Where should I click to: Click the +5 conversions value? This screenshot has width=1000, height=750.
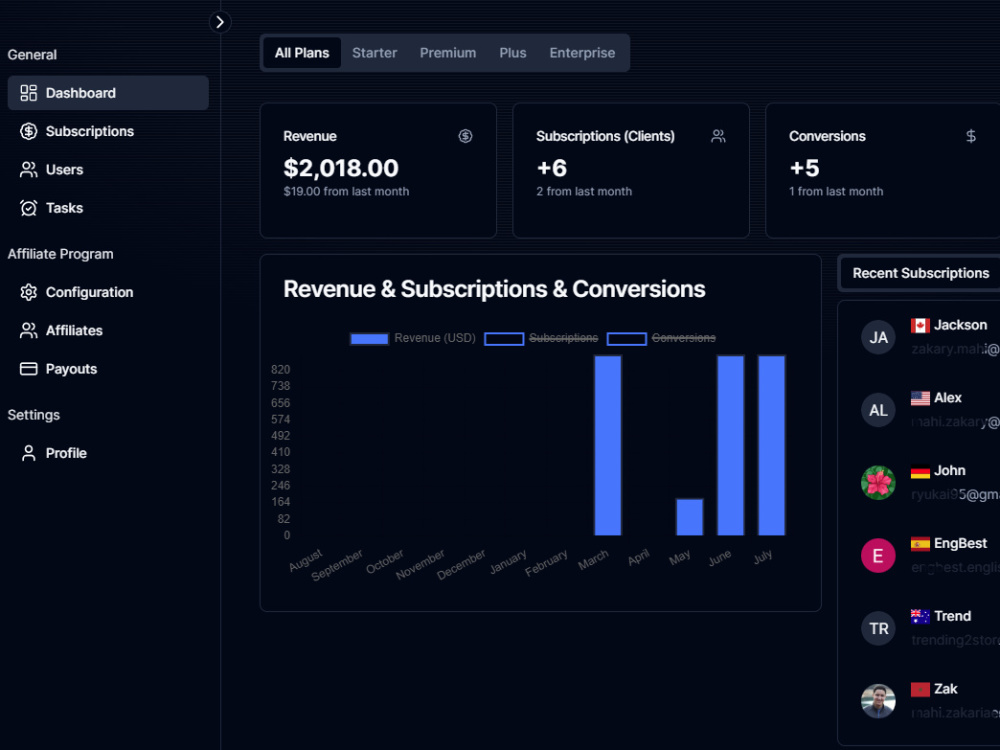click(804, 168)
